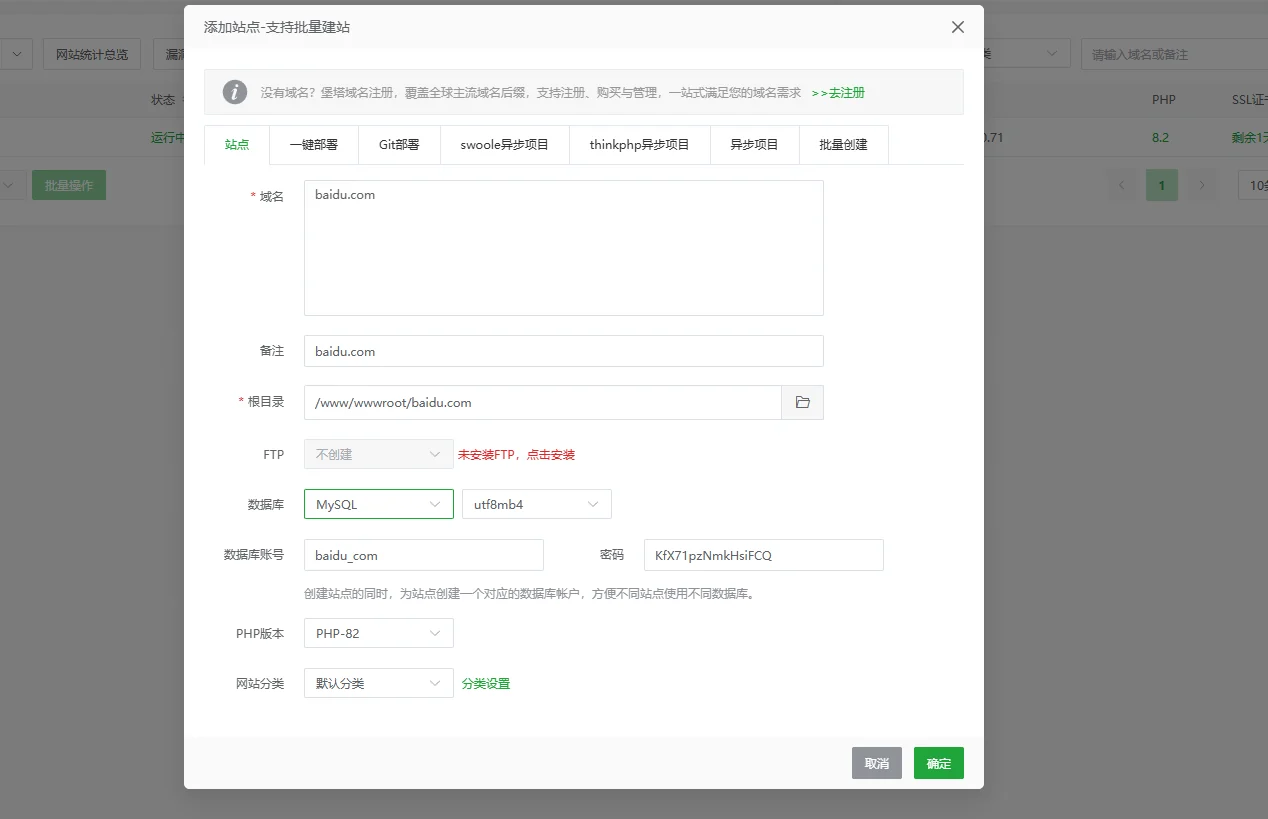Open the PHP-82 version dropdown

[379, 633]
